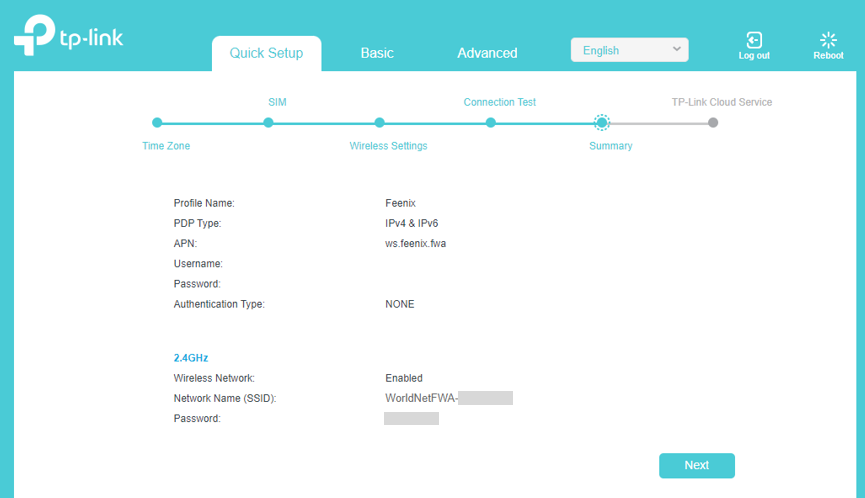
Task: Select the SIM step dot
Action: pos(268,123)
